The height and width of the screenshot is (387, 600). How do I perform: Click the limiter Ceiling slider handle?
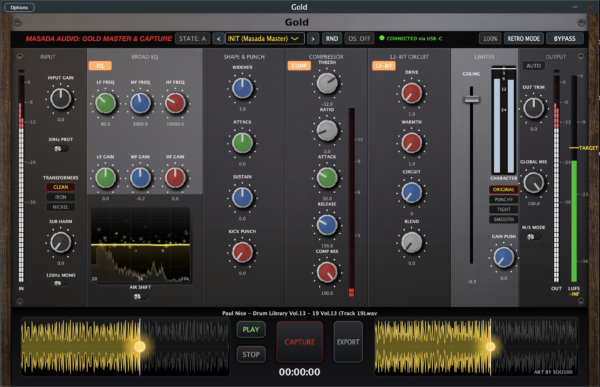coord(471,100)
